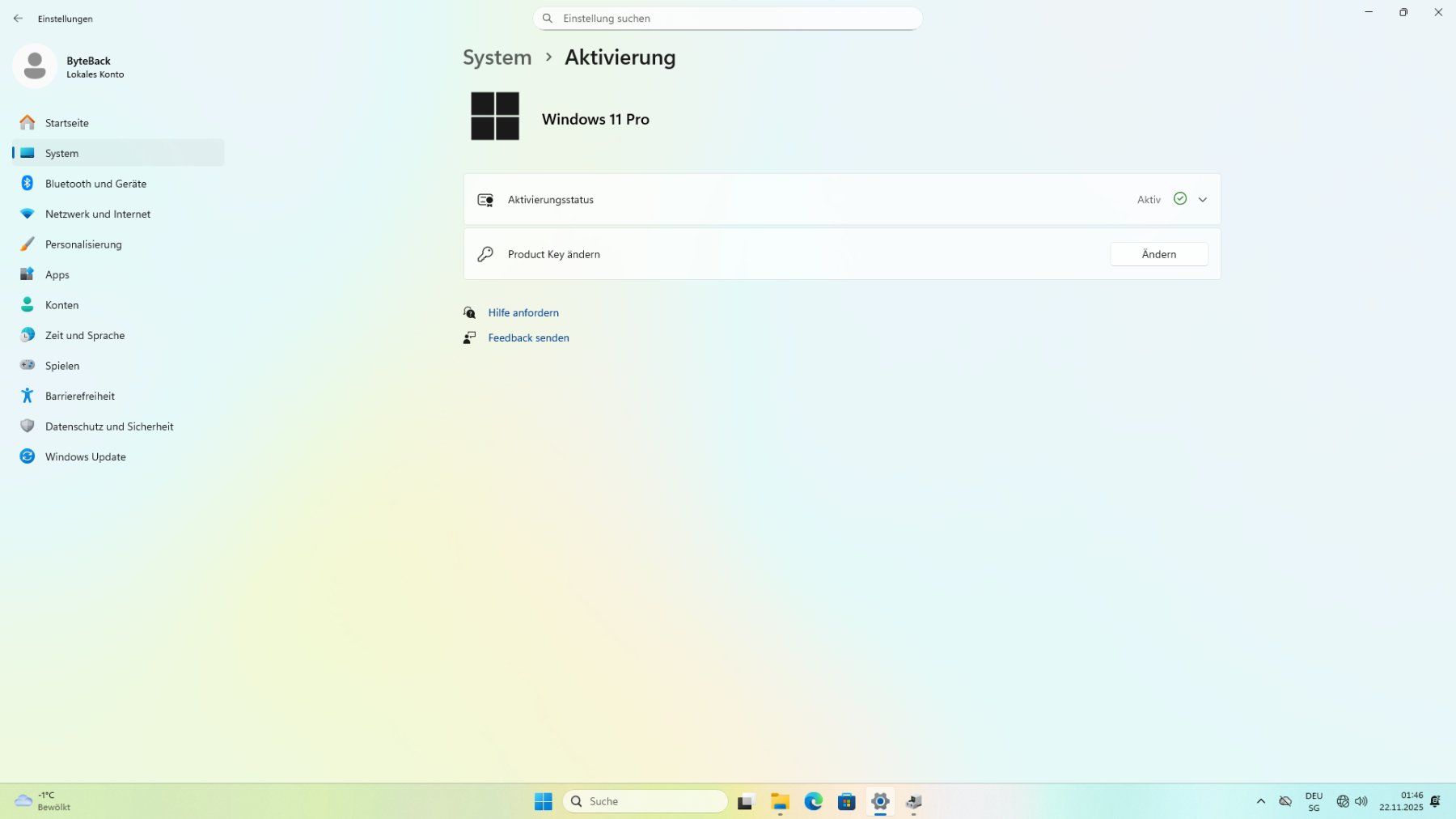Click the Product Key key icon
The height and width of the screenshot is (819, 1456).
[485, 254]
